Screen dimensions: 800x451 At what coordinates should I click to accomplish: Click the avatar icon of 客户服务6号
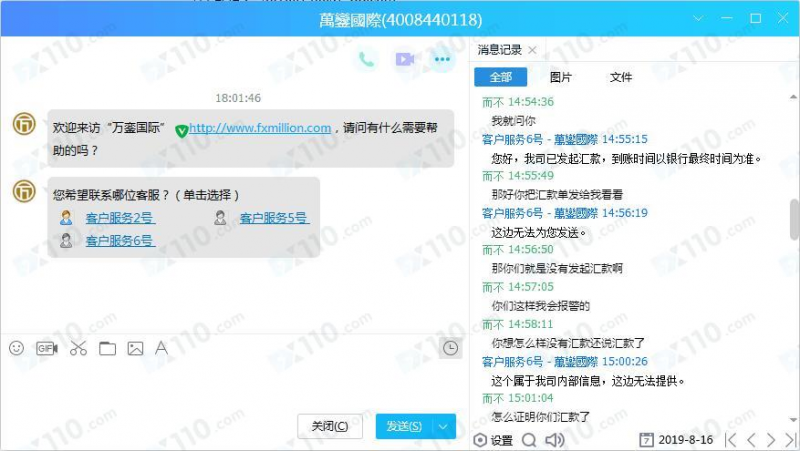(x=66, y=240)
